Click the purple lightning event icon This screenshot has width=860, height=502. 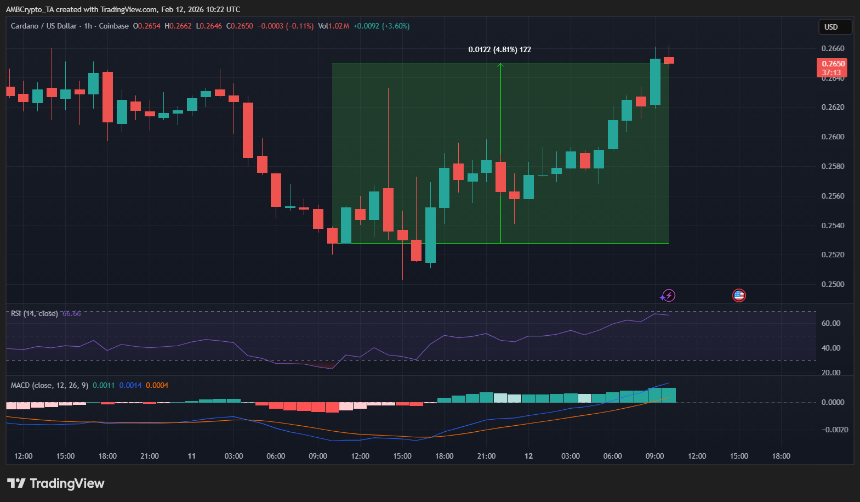(668, 295)
